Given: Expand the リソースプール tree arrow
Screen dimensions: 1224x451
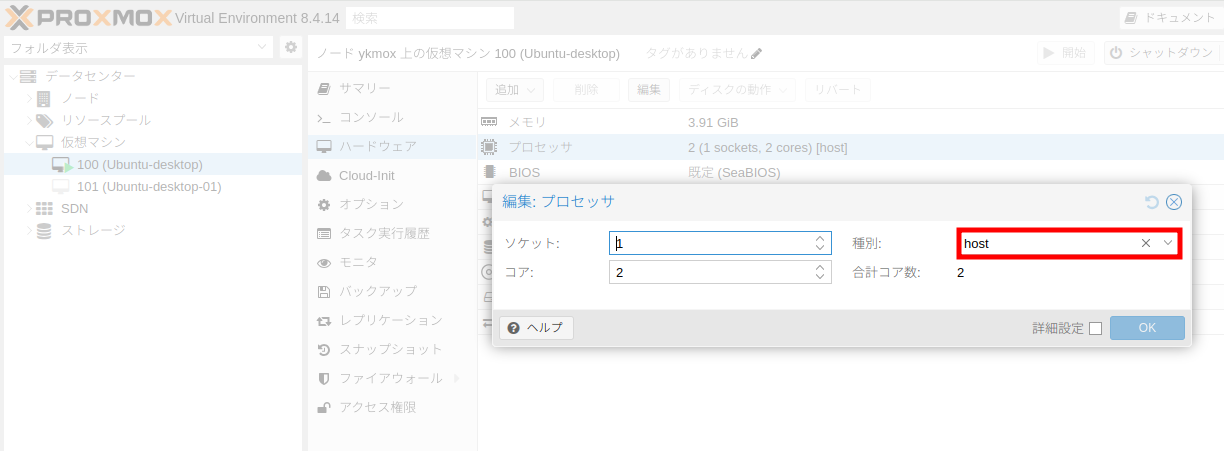Looking at the screenshot, I should [28, 120].
